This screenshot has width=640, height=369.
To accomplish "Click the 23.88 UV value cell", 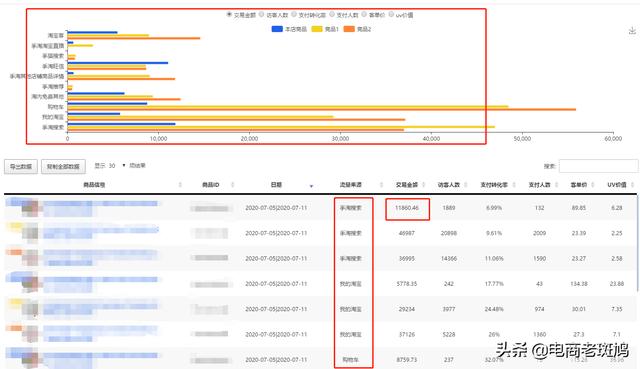I will tap(617, 284).
